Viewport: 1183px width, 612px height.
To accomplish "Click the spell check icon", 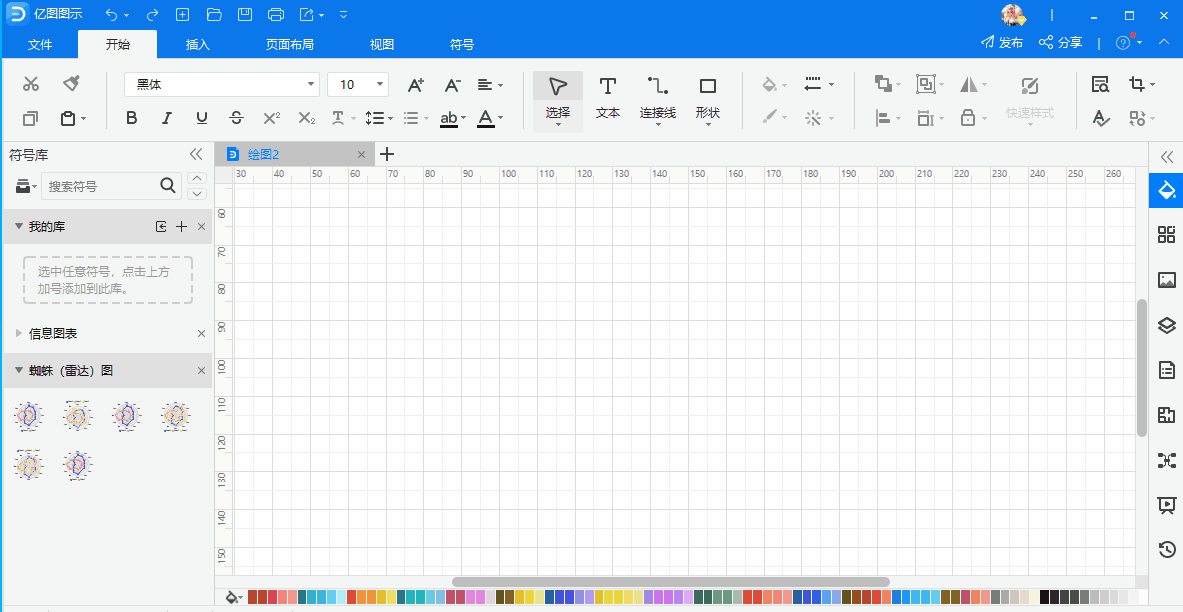I will 1101,118.
